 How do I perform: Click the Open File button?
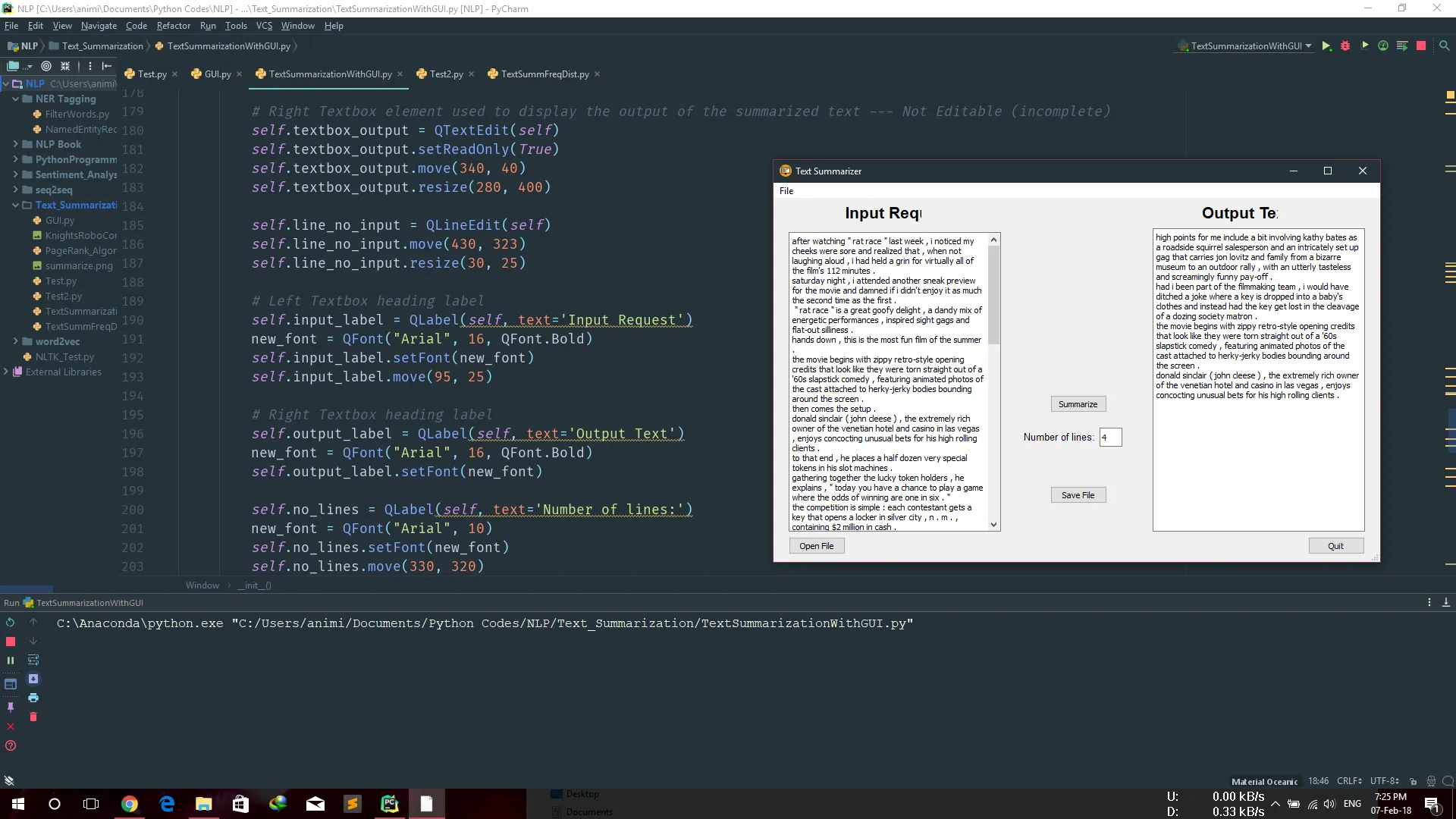click(816, 546)
